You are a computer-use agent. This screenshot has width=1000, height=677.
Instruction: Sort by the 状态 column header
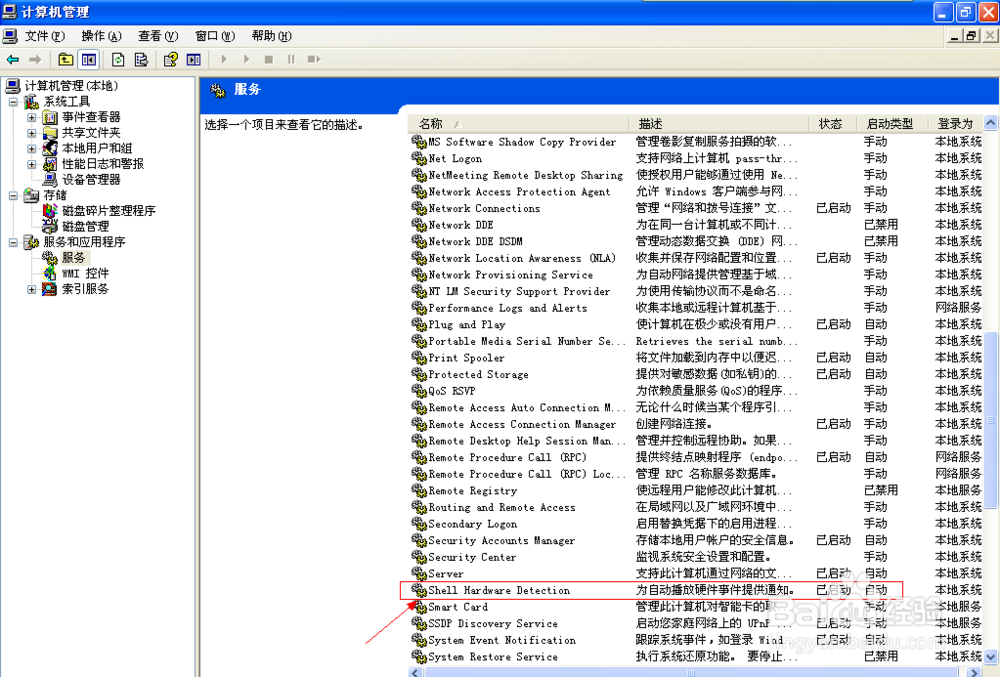click(x=832, y=124)
